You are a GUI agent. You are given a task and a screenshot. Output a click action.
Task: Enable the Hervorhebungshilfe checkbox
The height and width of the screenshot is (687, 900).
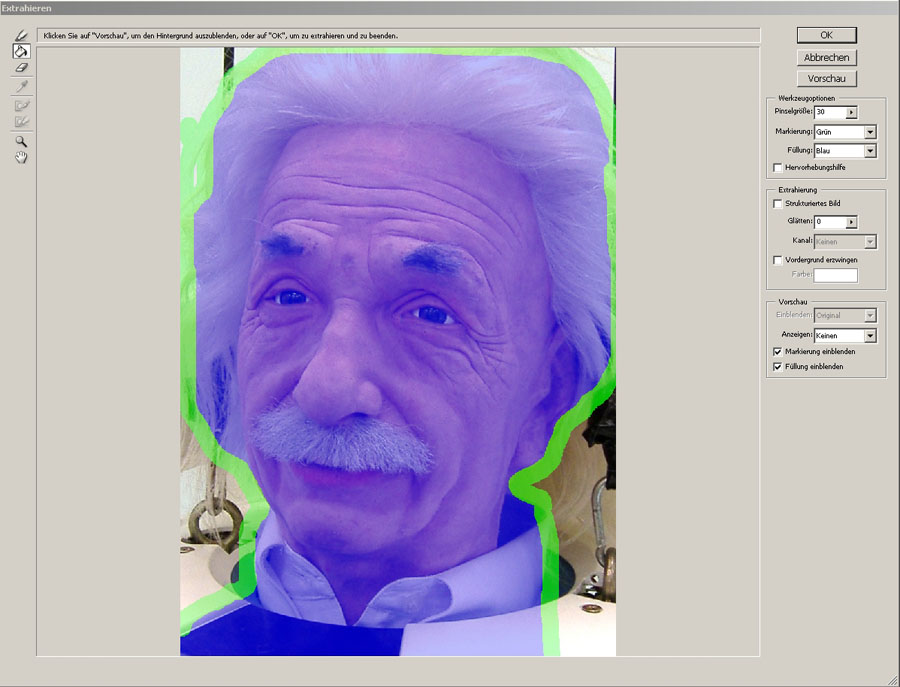pos(778,167)
